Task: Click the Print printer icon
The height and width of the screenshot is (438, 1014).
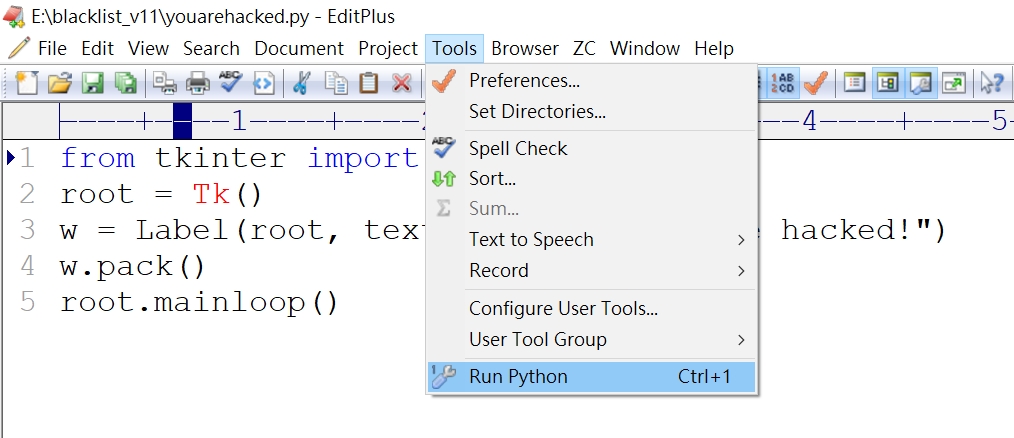Action: point(197,83)
